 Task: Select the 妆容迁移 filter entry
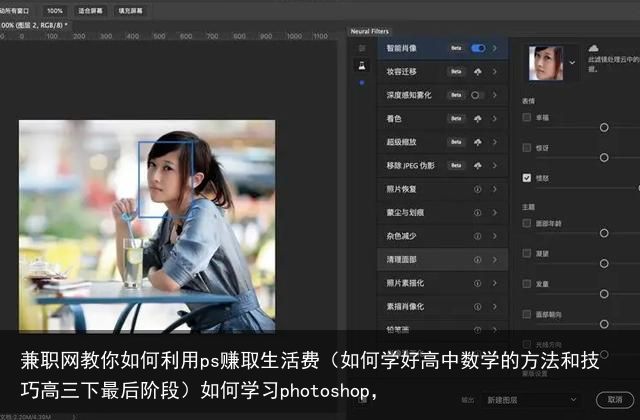(x=442, y=72)
